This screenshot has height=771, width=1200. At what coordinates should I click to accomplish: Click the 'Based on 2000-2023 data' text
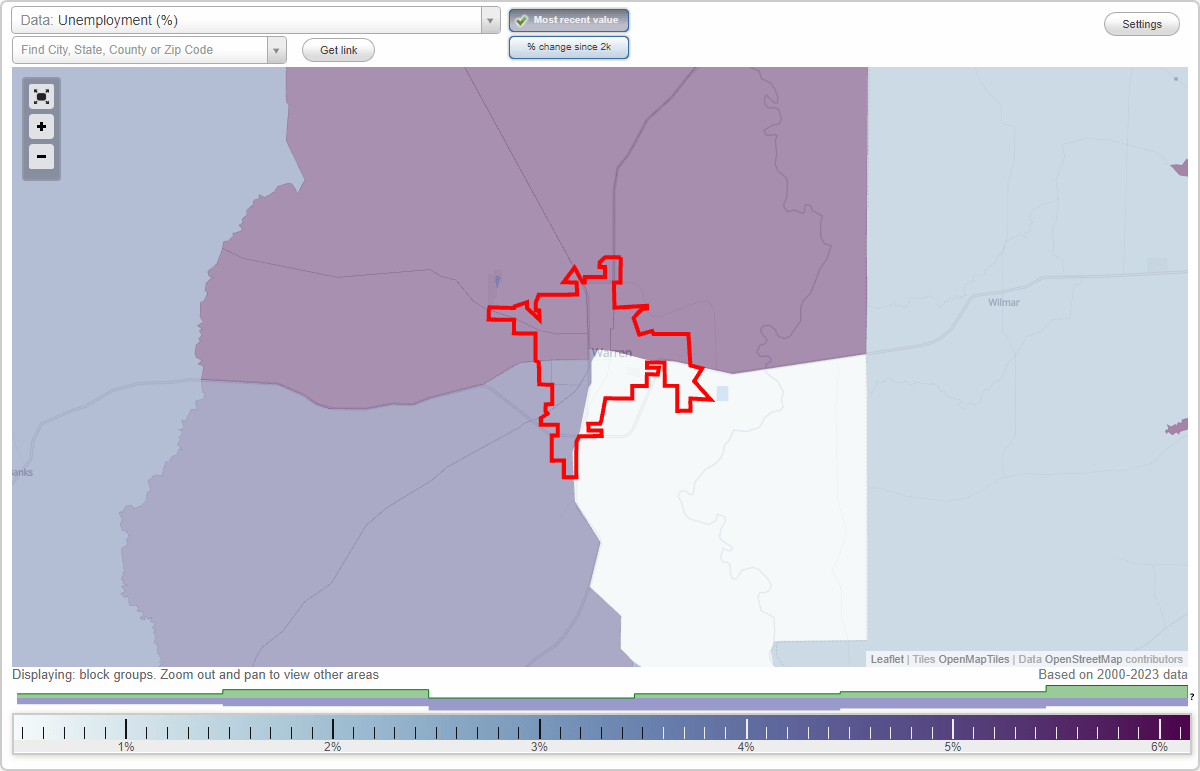click(x=1113, y=675)
